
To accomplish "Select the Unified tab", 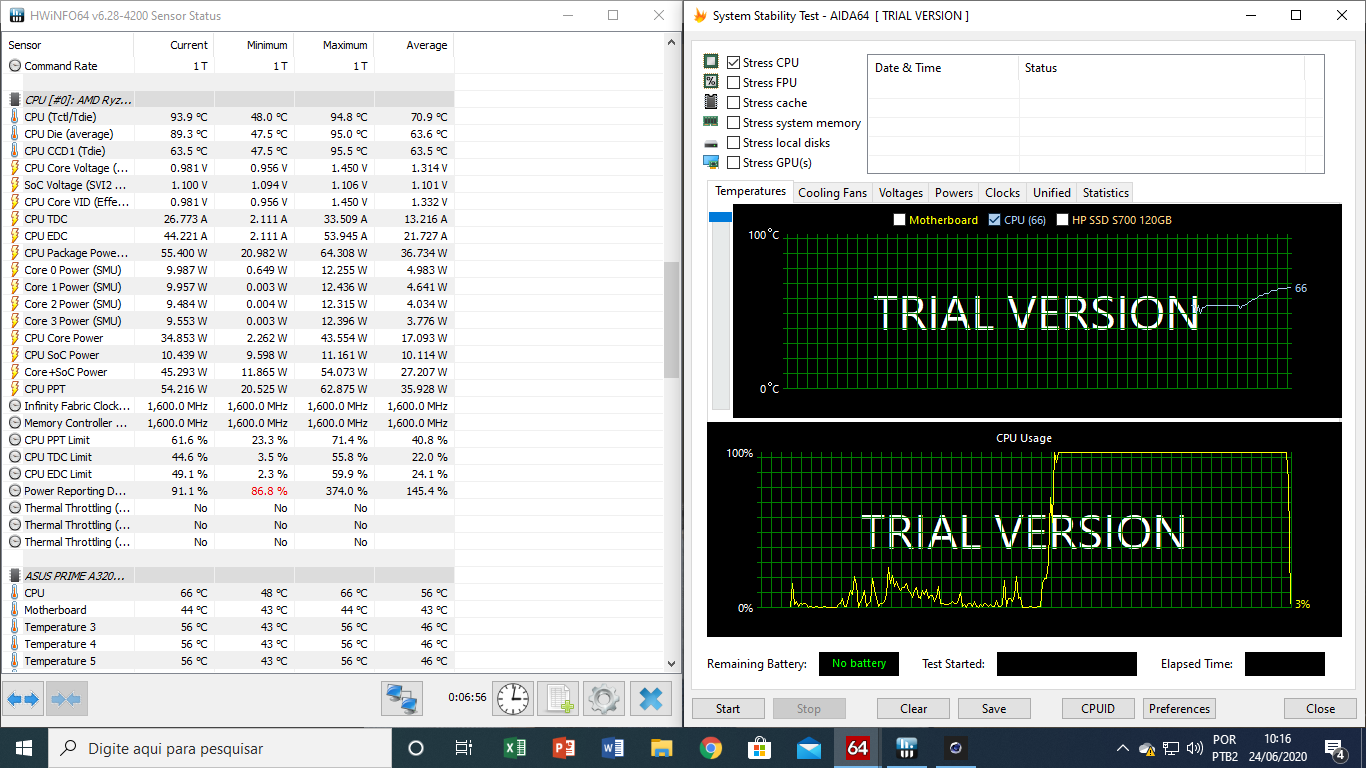I will (x=1051, y=193).
